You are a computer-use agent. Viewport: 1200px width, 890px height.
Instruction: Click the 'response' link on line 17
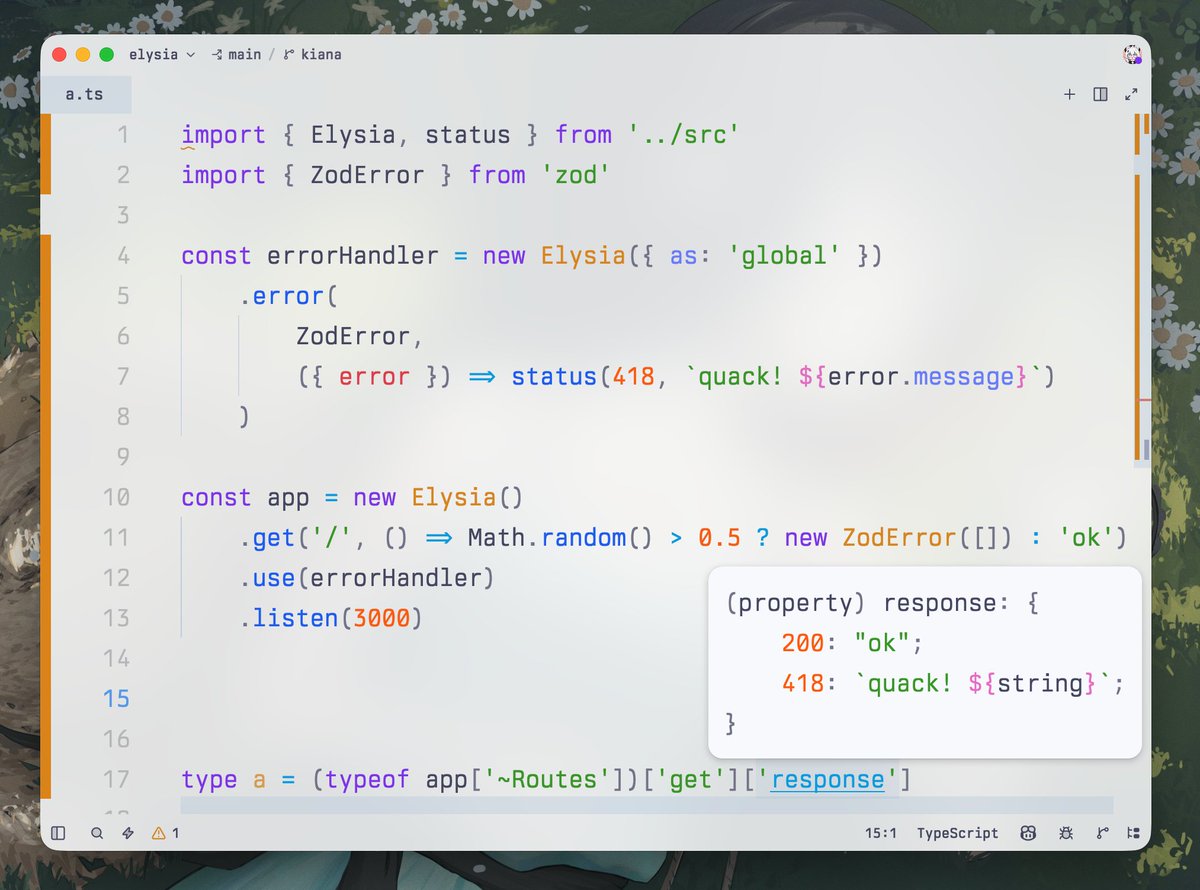(x=828, y=779)
